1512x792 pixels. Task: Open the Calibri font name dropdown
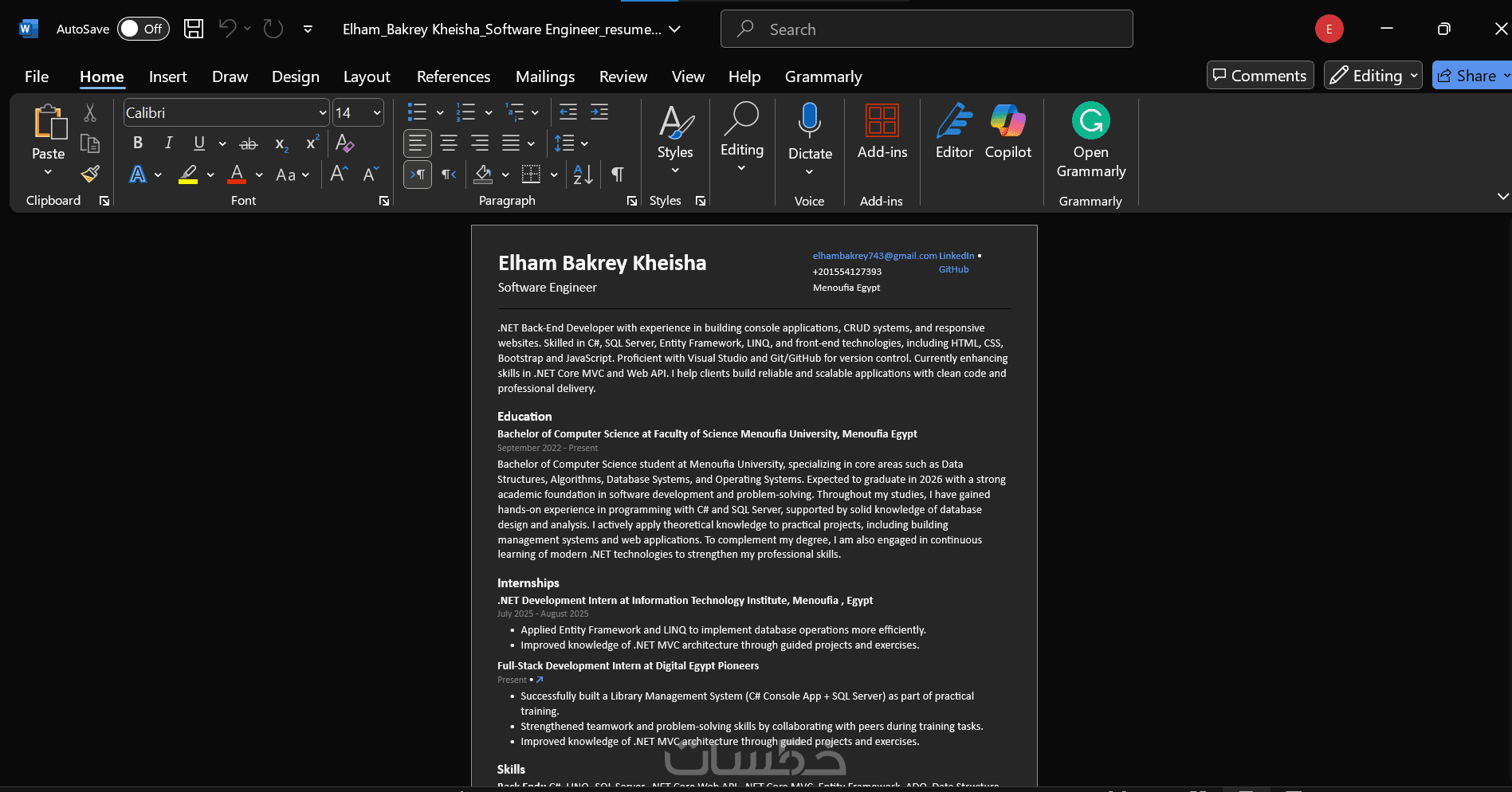point(323,113)
